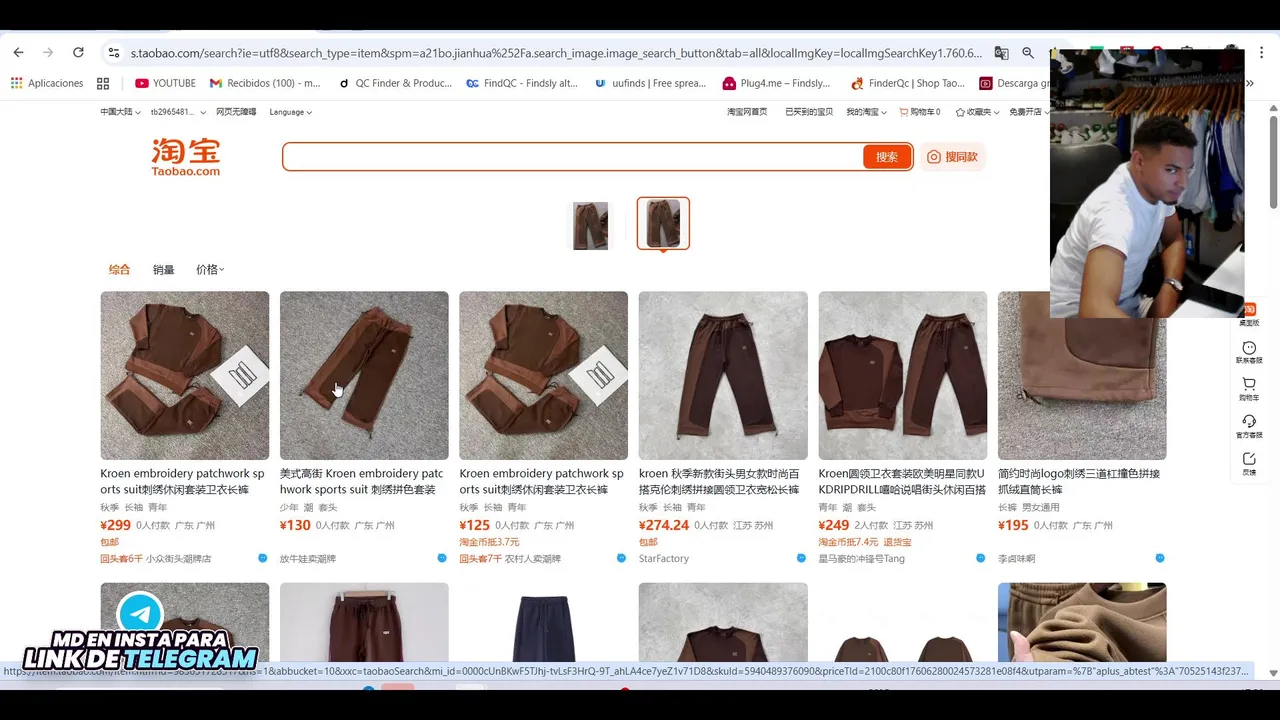
Task: Open 已买到的宝贝 purchased items
Action: pyautogui.click(x=809, y=112)
